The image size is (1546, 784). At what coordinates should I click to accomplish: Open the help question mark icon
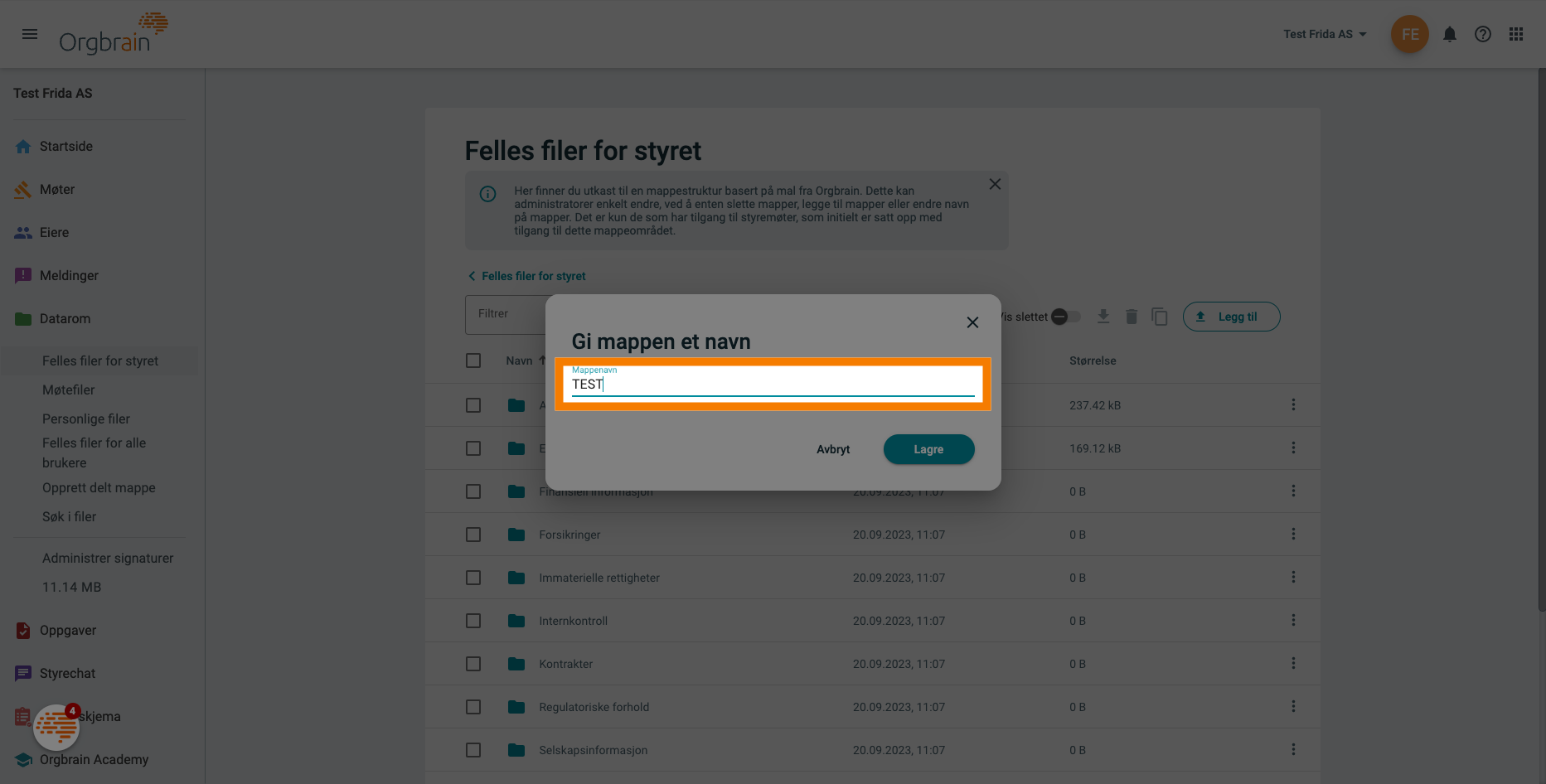point(1483,34)
